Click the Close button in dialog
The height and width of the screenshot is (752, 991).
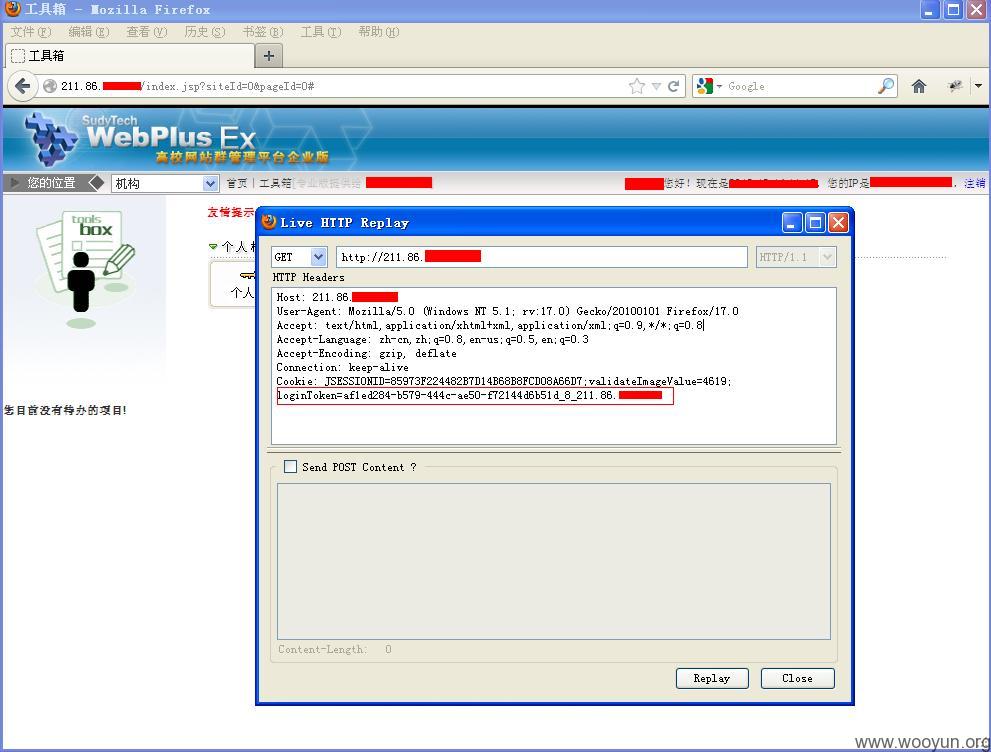[x=798, y=678]
